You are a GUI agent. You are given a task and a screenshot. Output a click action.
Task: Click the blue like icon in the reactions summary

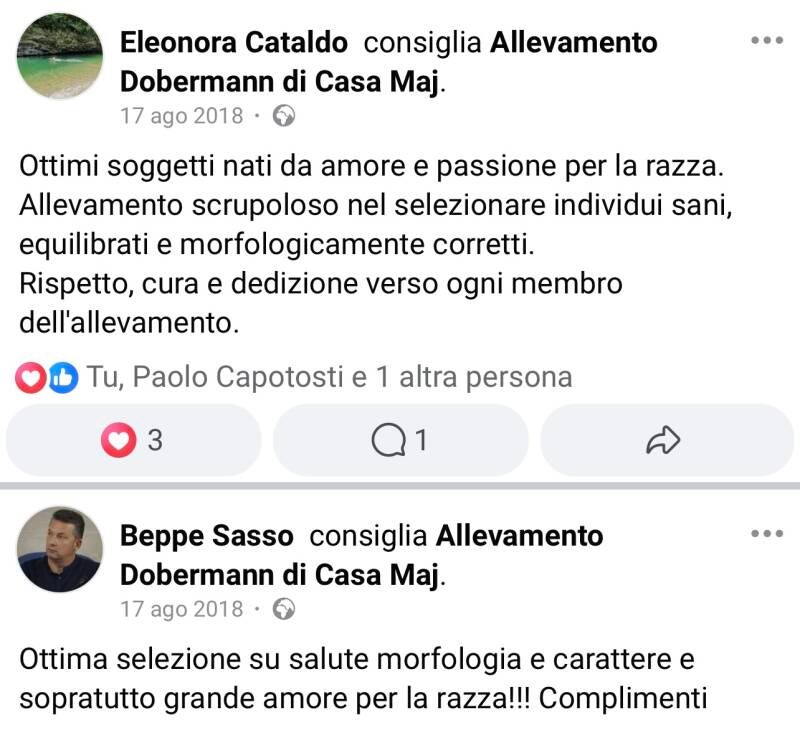63,377
